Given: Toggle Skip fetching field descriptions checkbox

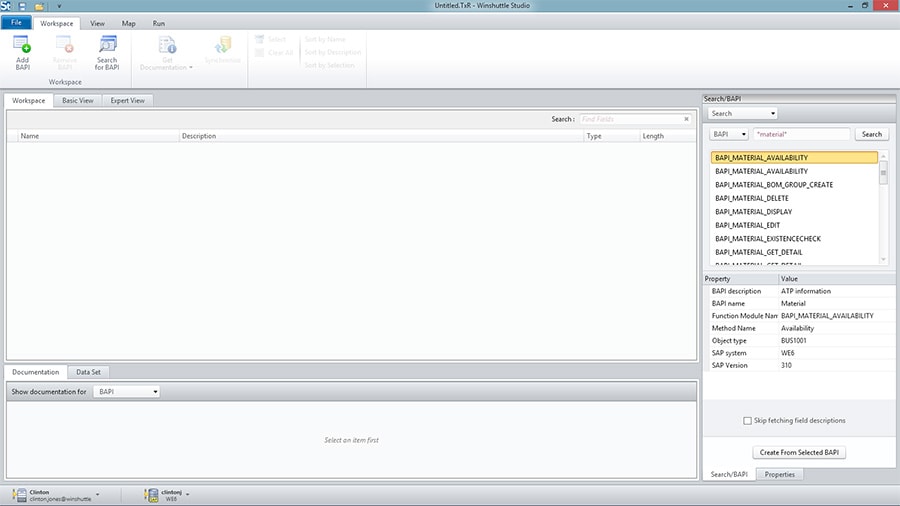Looking at the screenshot, I should tap(748, 421).
